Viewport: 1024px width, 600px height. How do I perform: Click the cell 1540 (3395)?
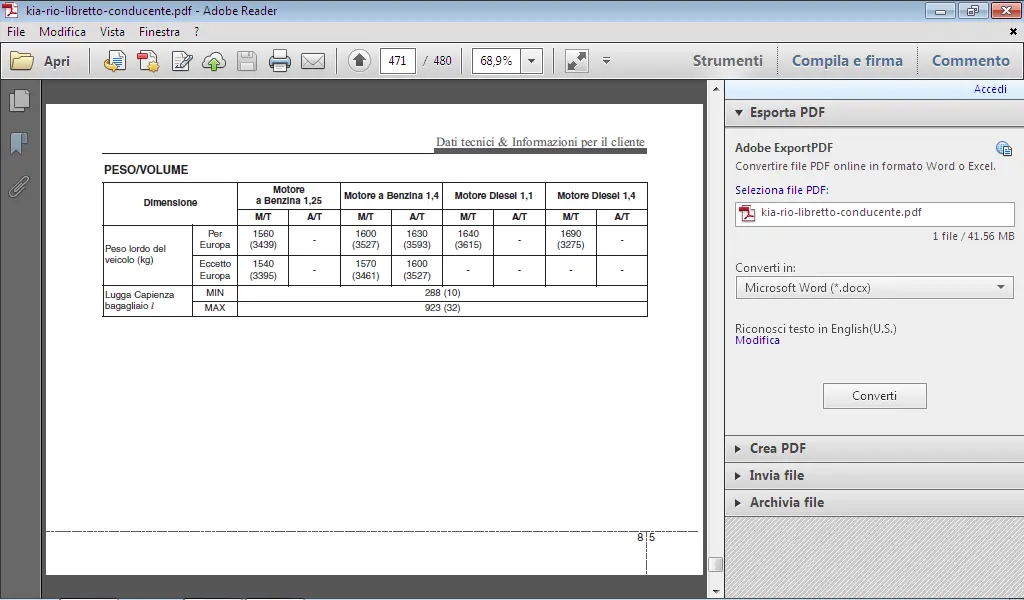pos(263,270)
